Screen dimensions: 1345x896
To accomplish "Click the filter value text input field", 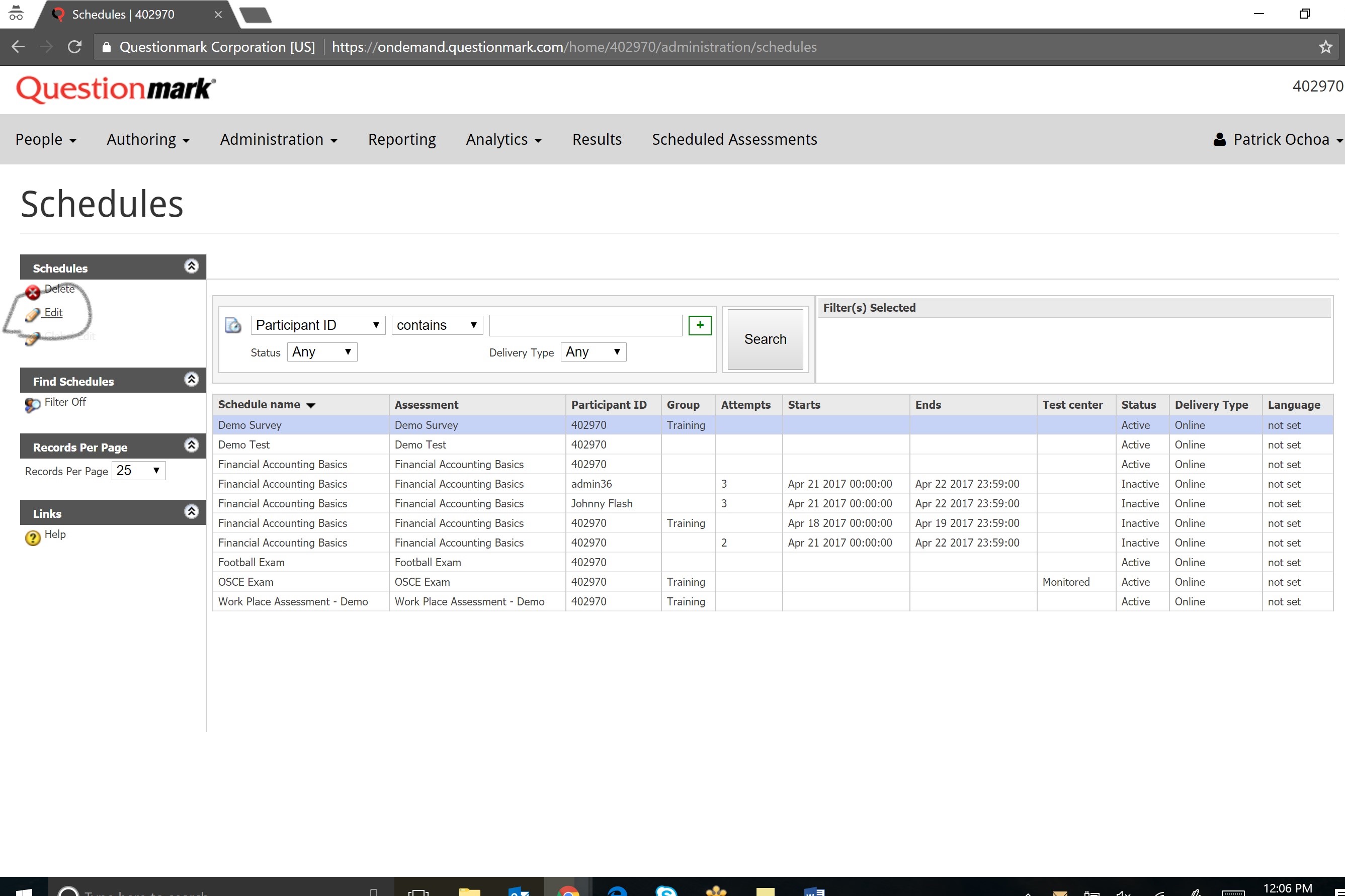I will 585,325.
